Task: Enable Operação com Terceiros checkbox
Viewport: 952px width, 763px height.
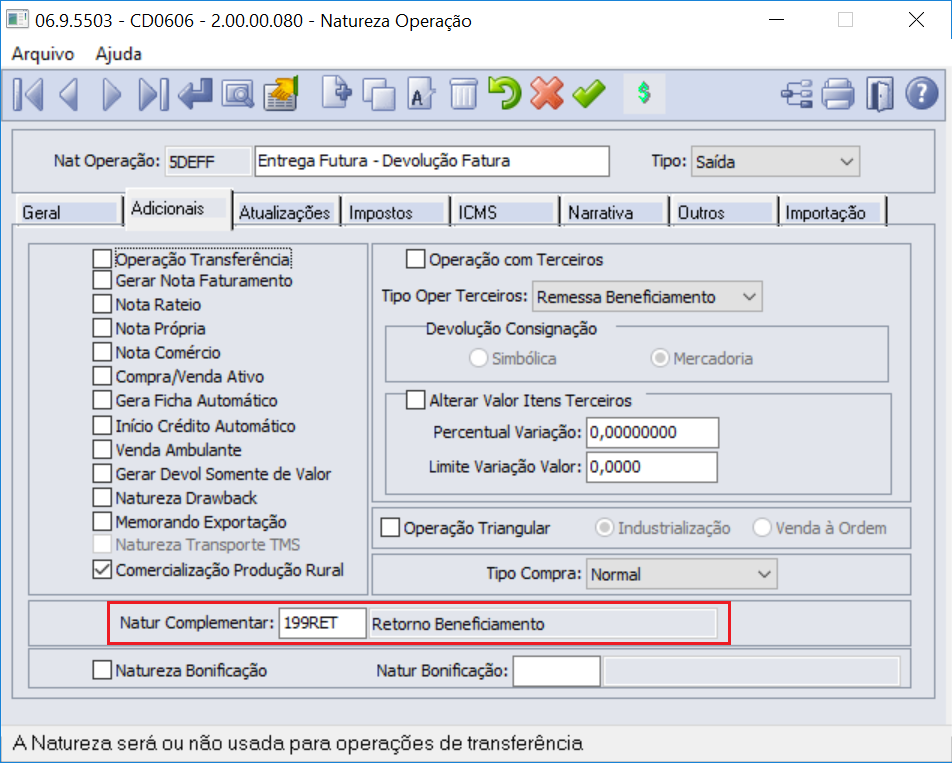Action: [x=415, y=259]
